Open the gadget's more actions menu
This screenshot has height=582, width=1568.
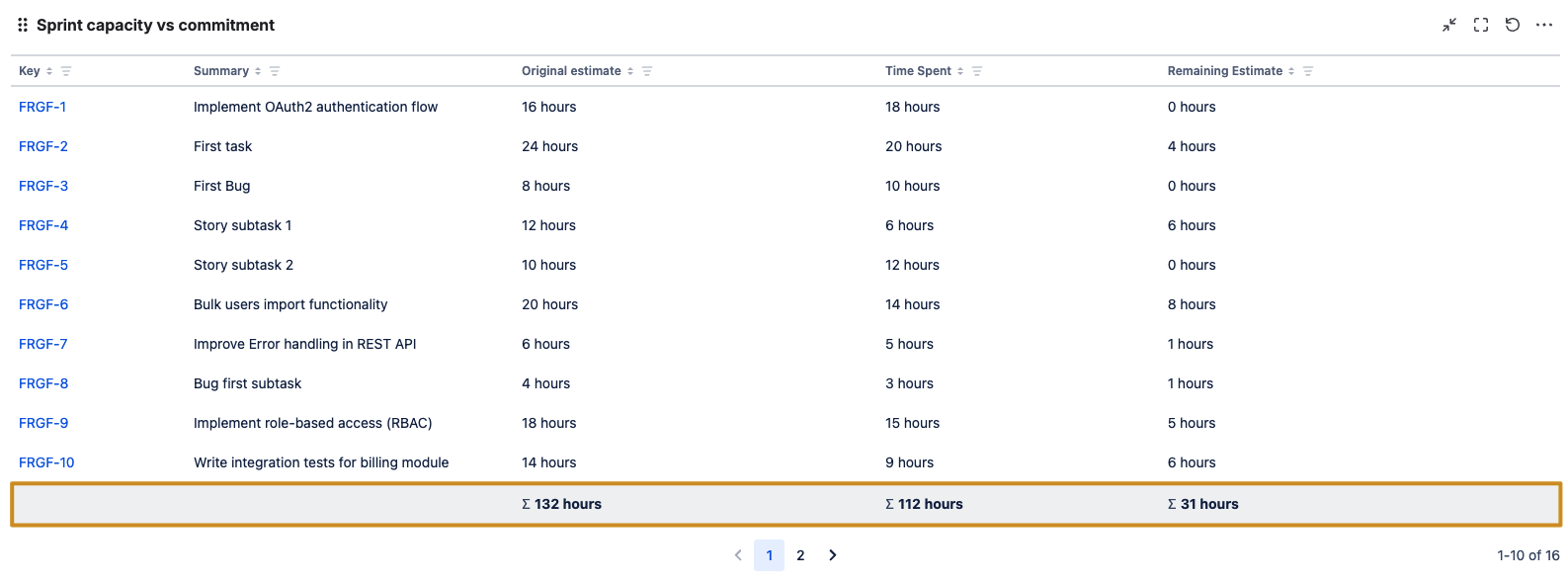click(1544, 25)
